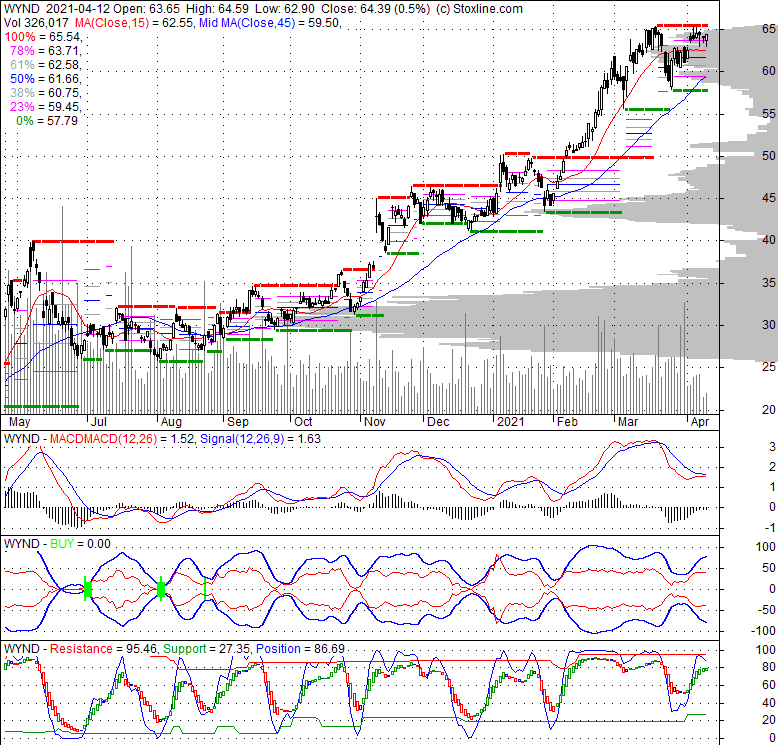780x745 pixels.
Task: Click the blue 'Position = 86.69' label
Action: [300, 649]
